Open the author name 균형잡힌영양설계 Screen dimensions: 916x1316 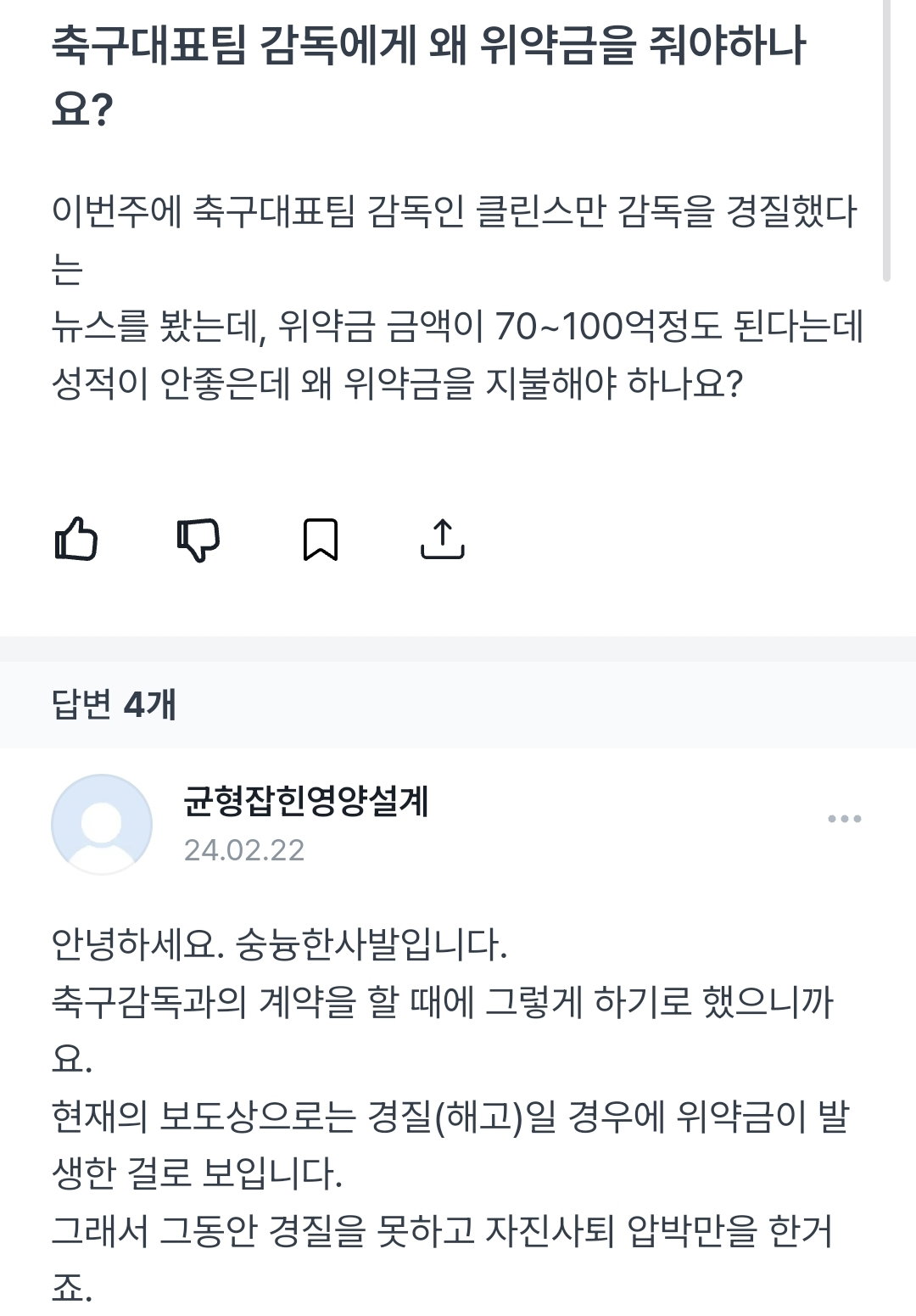(x=305, y=801)
